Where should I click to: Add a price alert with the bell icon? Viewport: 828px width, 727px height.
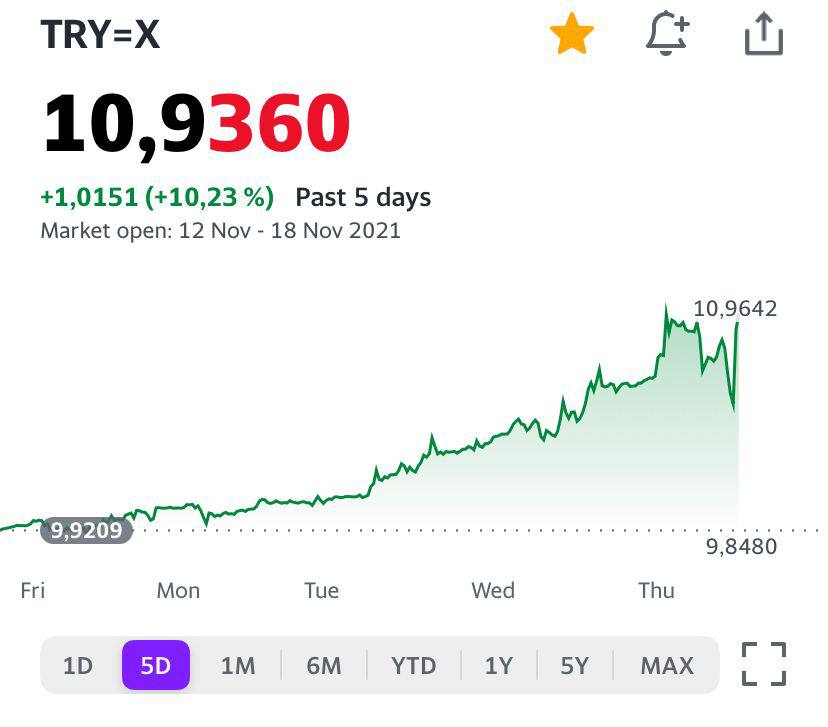pos(667,36)
